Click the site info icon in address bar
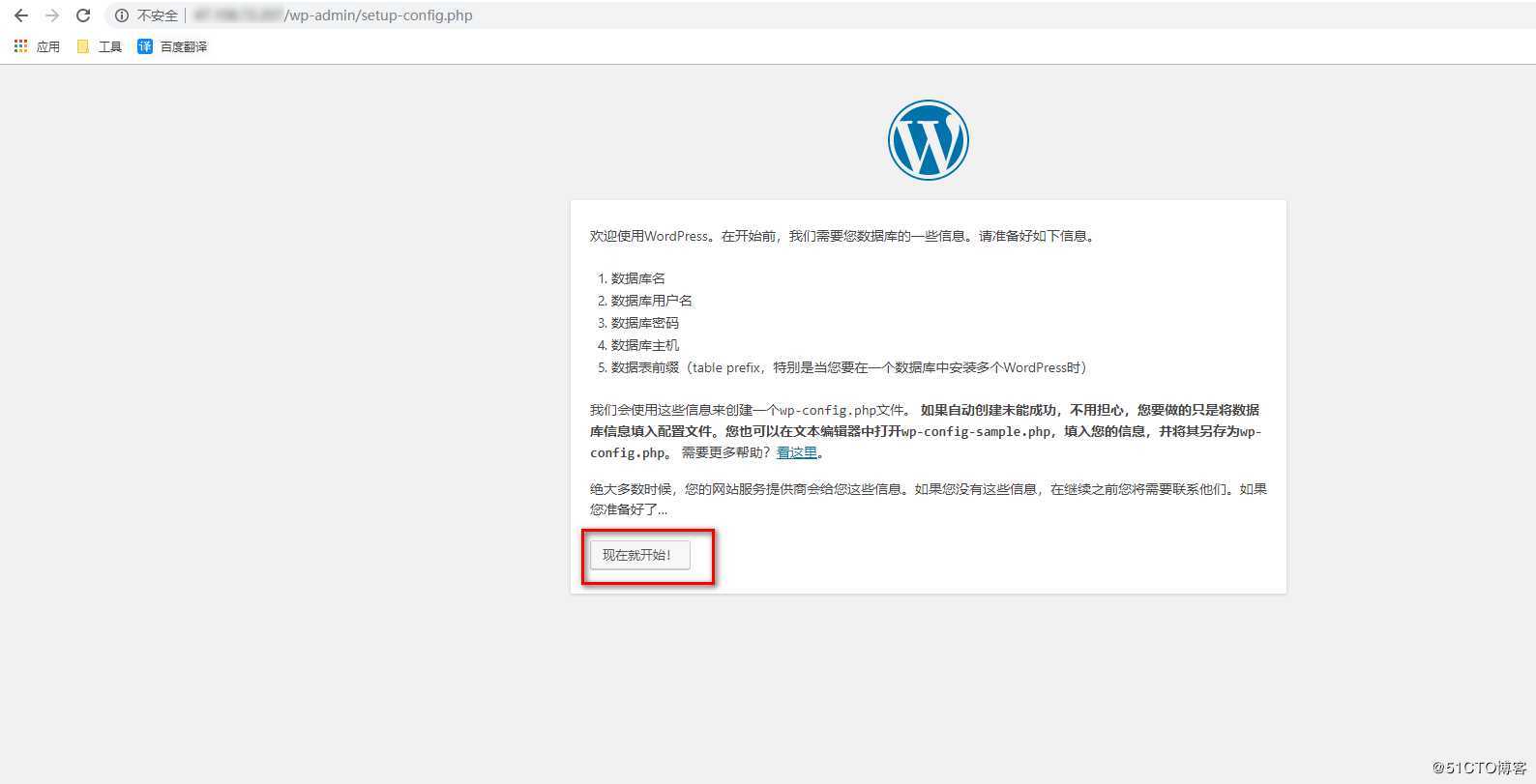The image size is (1536, 784). coord(122,15)
